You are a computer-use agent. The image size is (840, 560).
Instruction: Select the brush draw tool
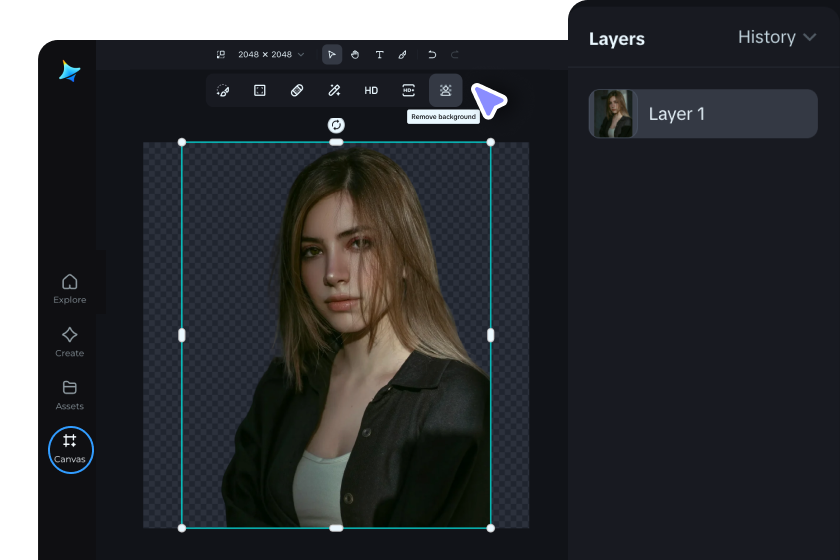pyautogui.click(x=402, y=54)
